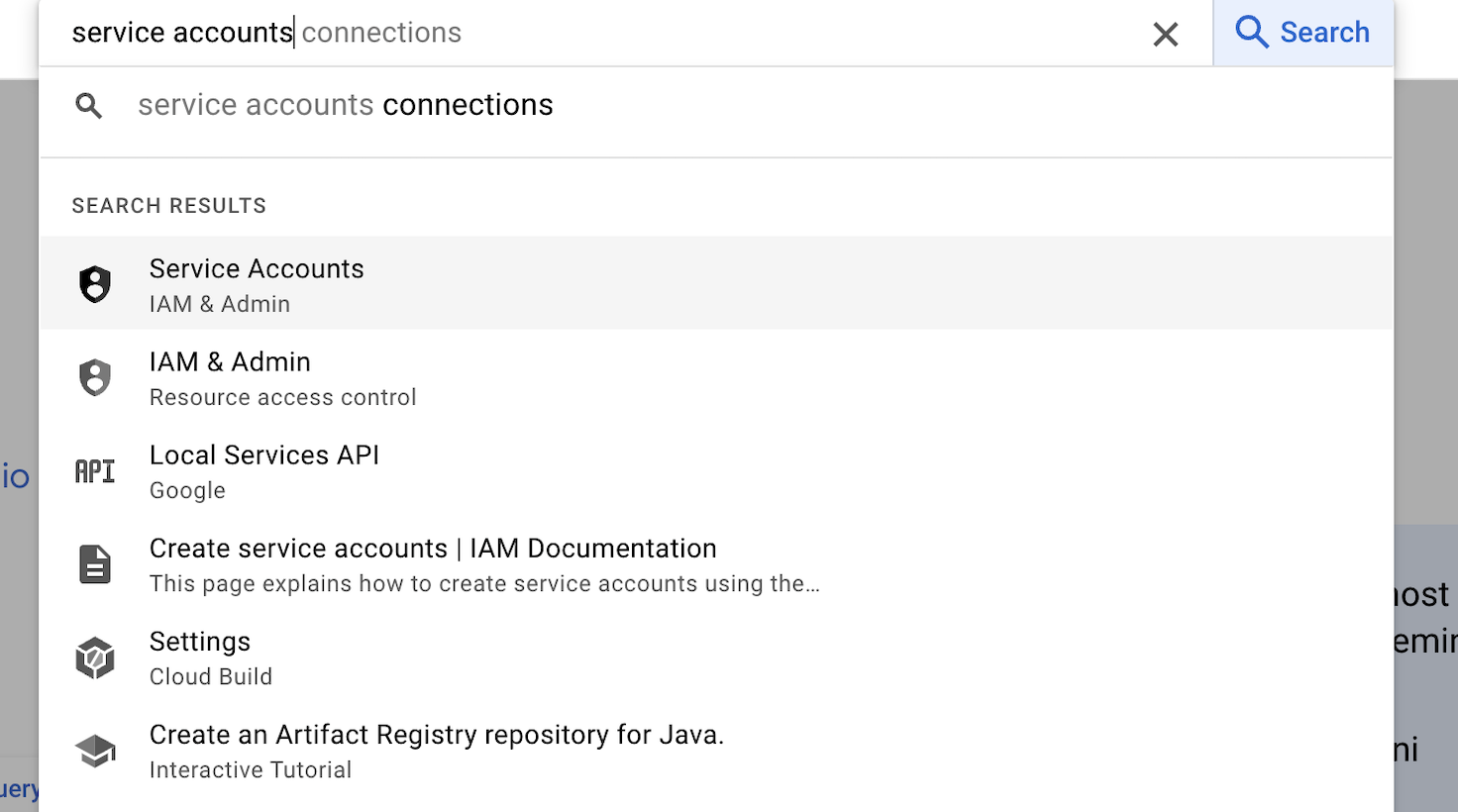The height and width of the screenshot is (812, 1458).
Task: Click inside the search input field
Action: click(594, 32)
